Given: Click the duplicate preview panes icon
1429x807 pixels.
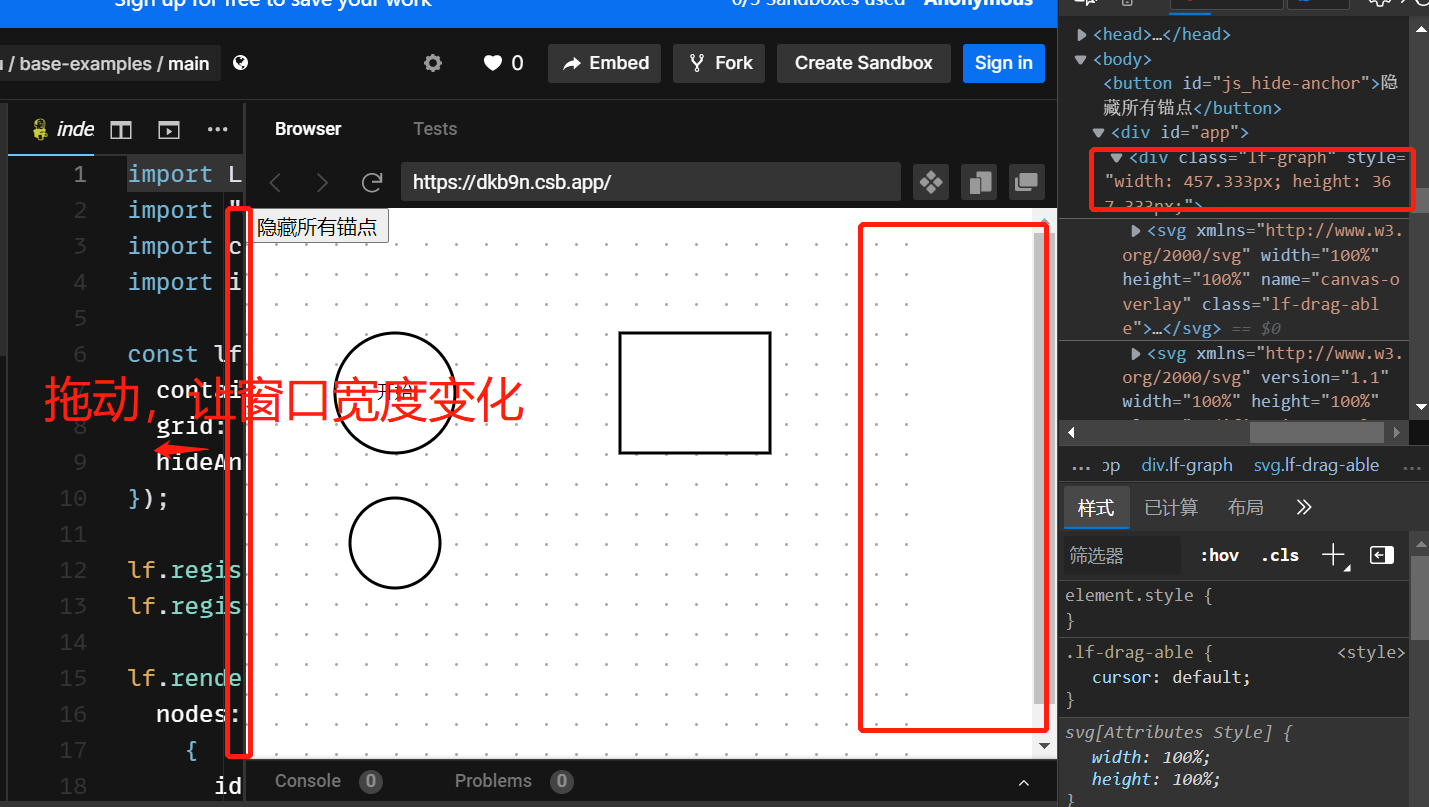Looking at the screenshot, I should pyautogui.click(x=1025, y=182).
